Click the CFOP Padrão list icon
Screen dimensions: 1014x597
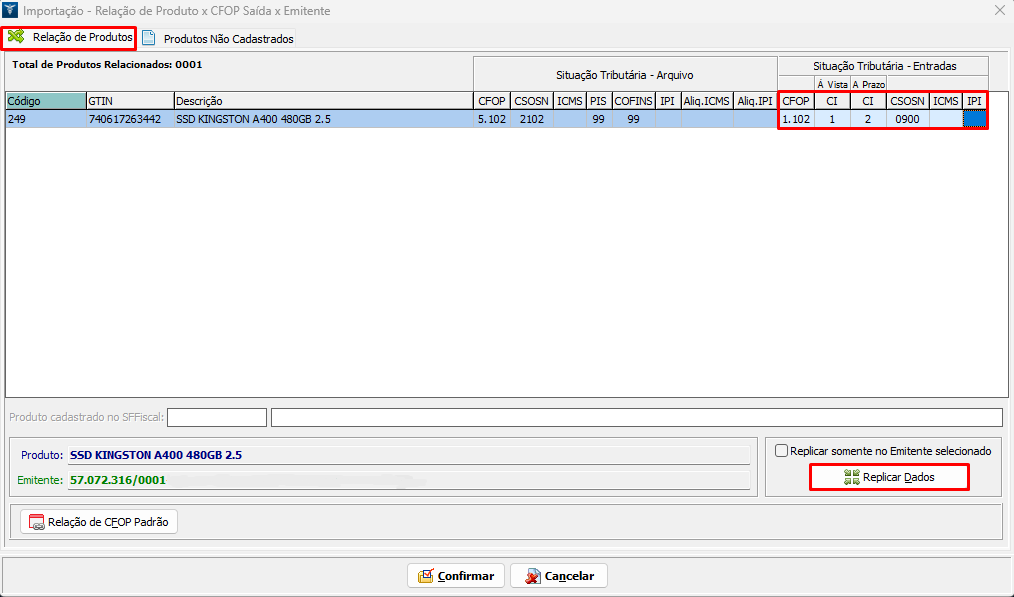pyautogui.click(x=36, y=521)
